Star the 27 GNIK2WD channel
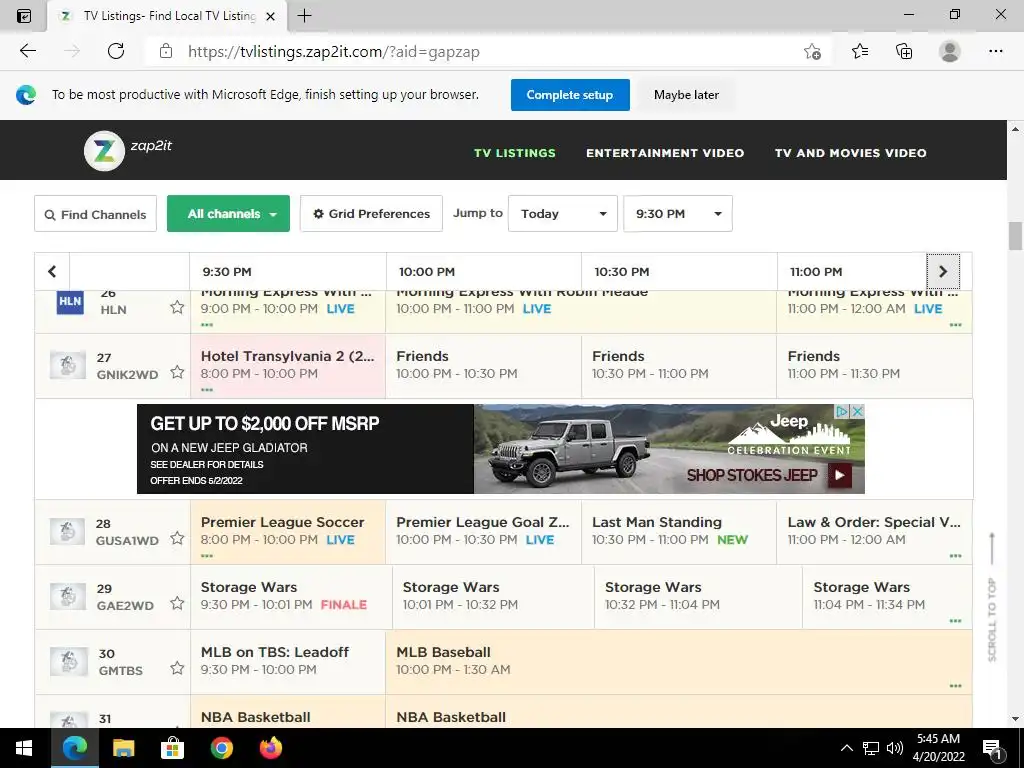Screen dimensions: 1024x768 (x=177, y=372)
